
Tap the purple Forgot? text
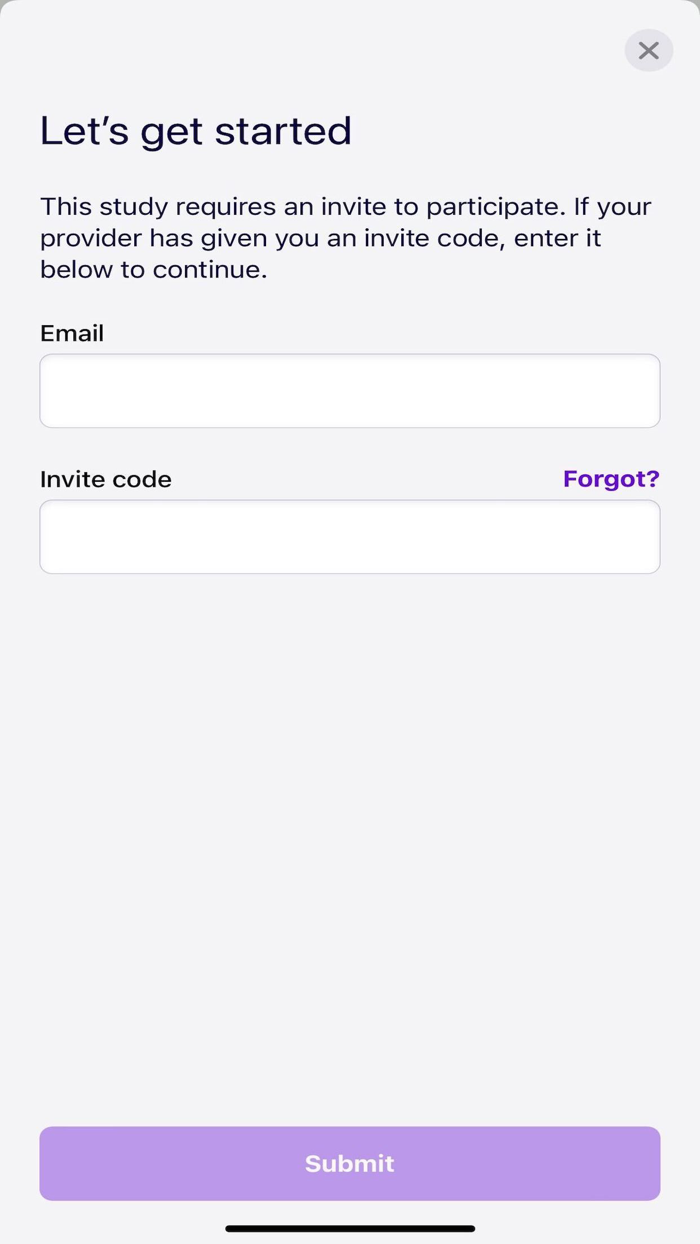click(x=611, y=479)
